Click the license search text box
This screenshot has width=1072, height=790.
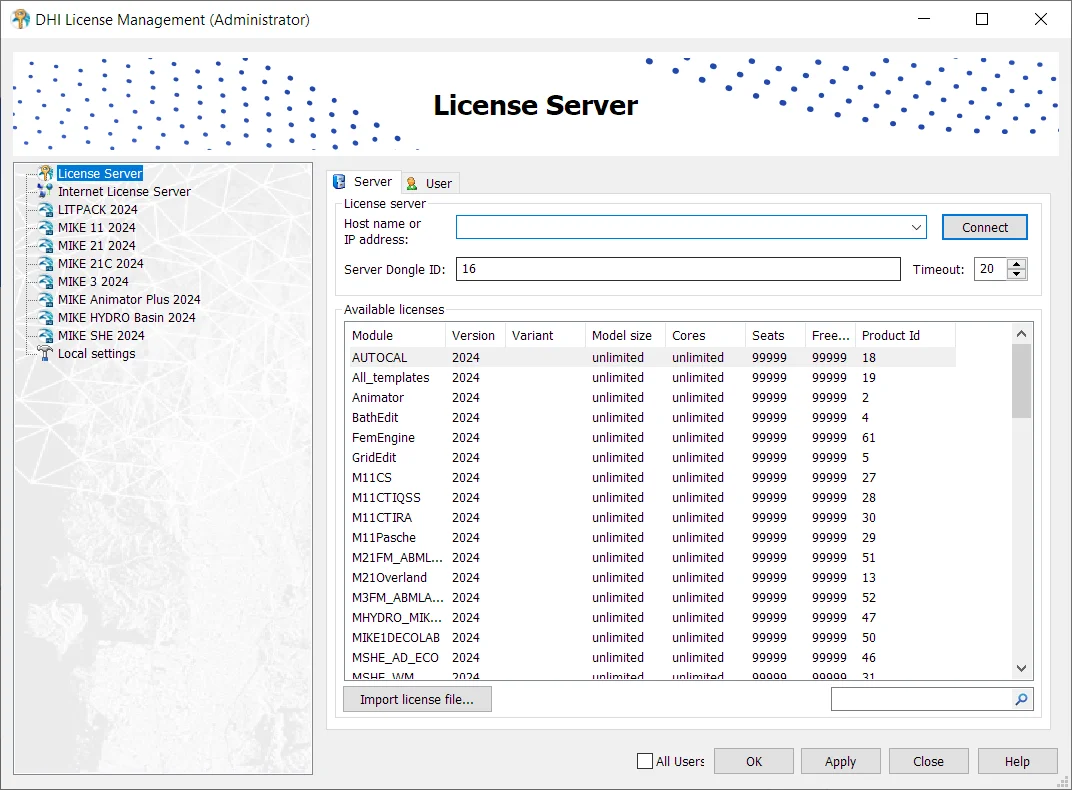(x=922, y=699)
